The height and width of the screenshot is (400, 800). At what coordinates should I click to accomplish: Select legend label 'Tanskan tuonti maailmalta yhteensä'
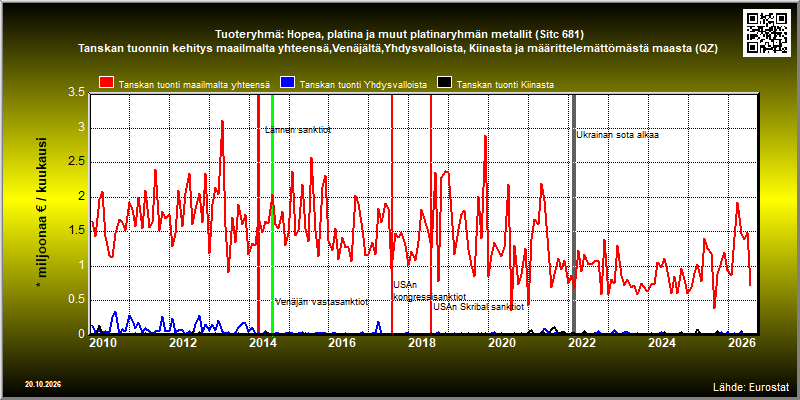(x=194, y=85)
